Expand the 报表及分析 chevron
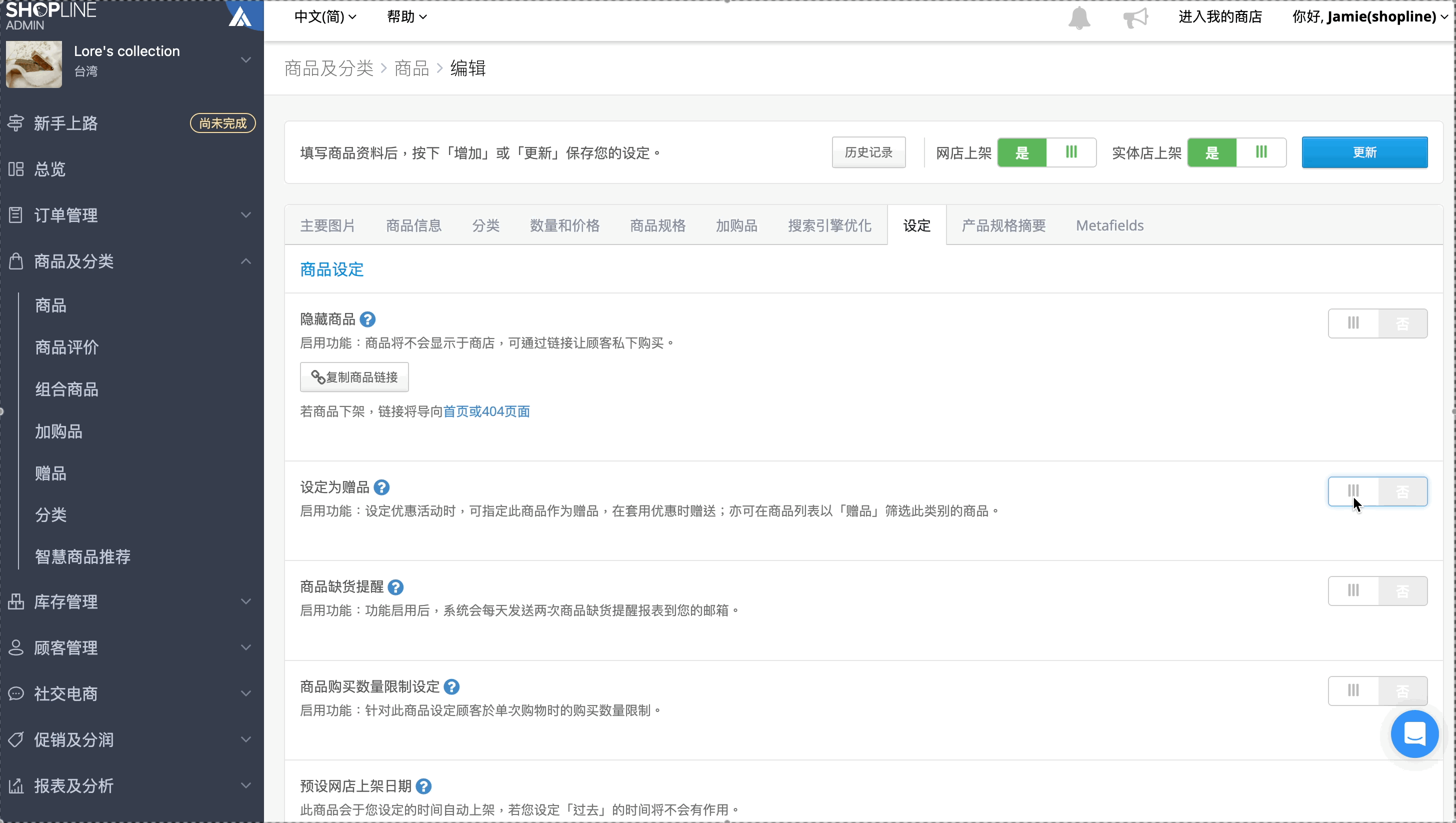This screenshot has width=1456, height=823. (x=246, y=785)
